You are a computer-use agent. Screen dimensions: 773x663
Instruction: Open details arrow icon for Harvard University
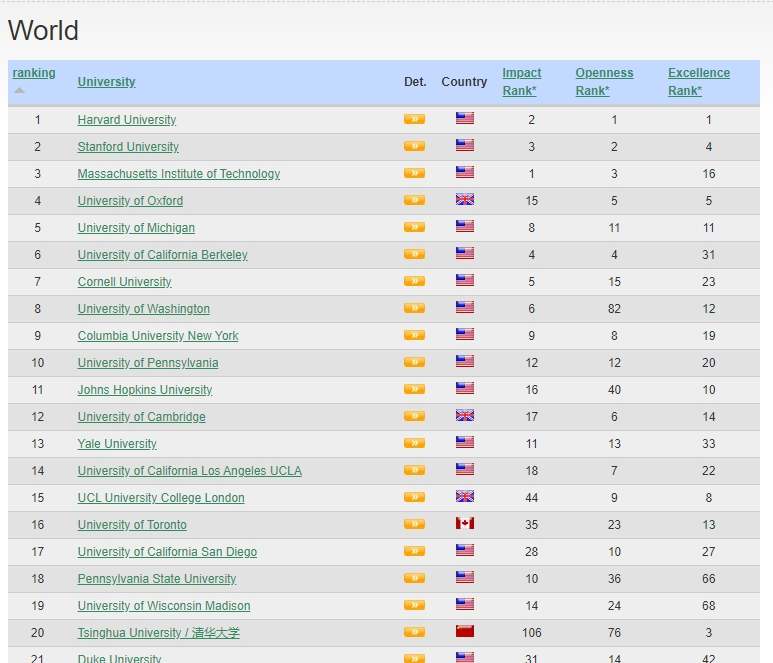point(414,119)
